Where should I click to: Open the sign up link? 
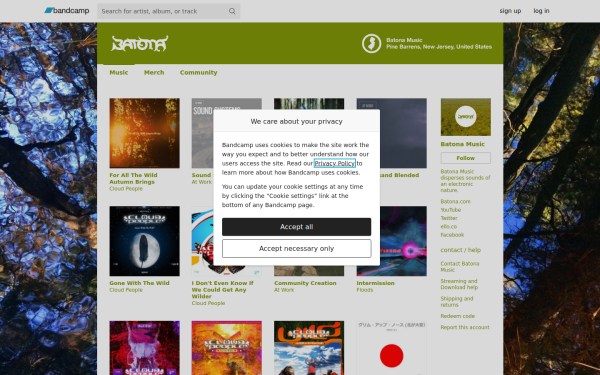(510, 11)
